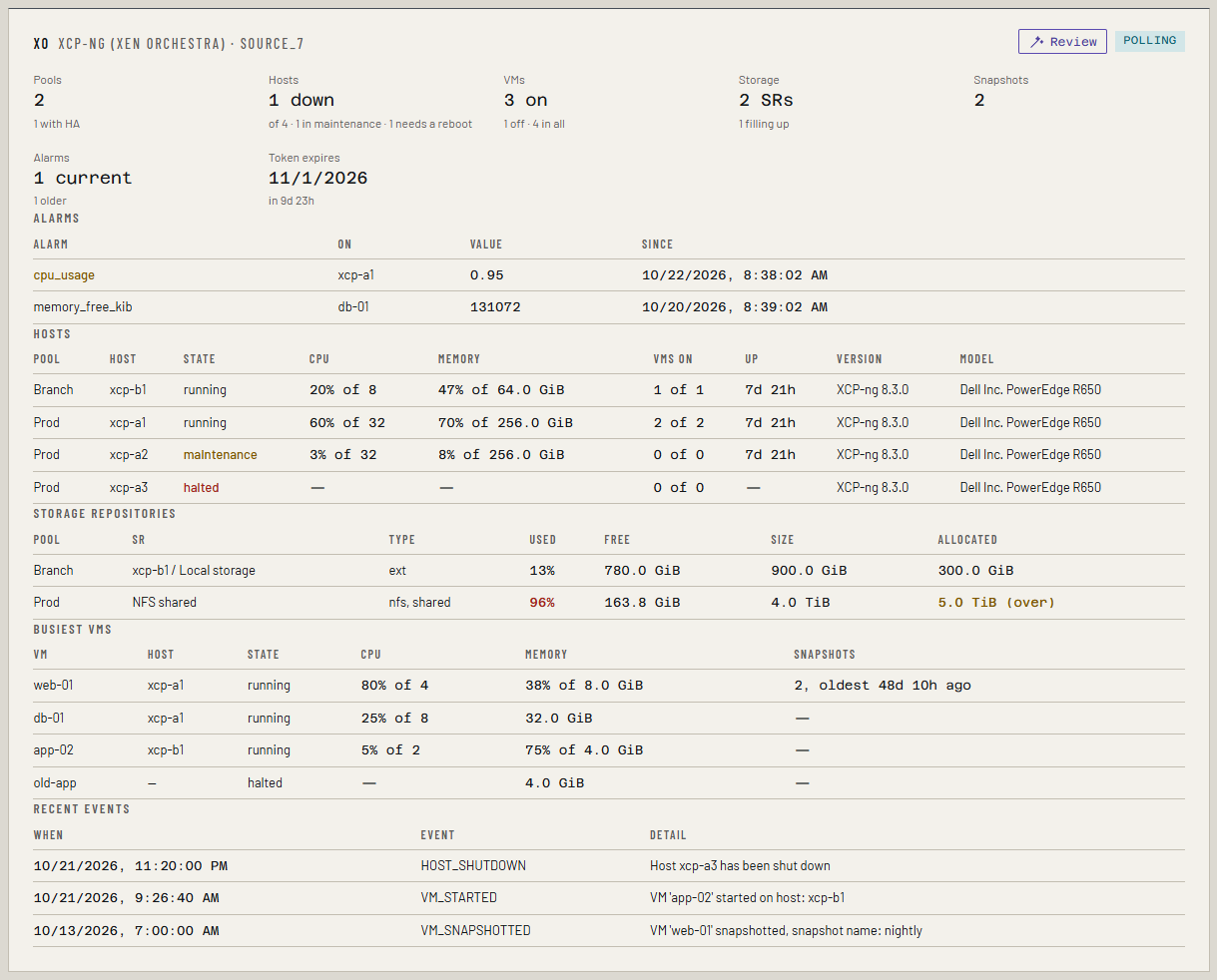The width and height of the screenshot is (1217, 980).
Task: Click the 5.0 TiB (over) allocated value
Action: tap(996, 603)
